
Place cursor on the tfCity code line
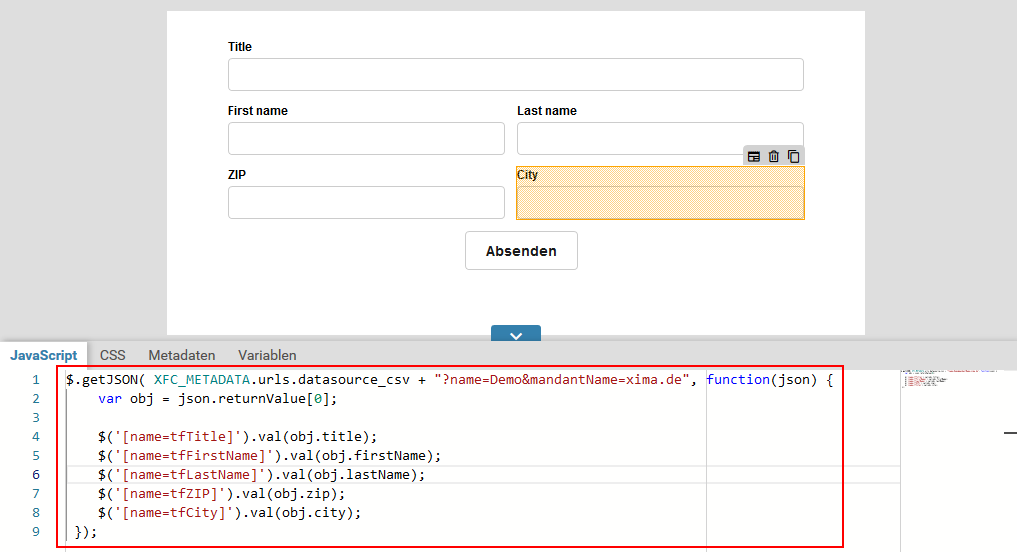(228, 513)
